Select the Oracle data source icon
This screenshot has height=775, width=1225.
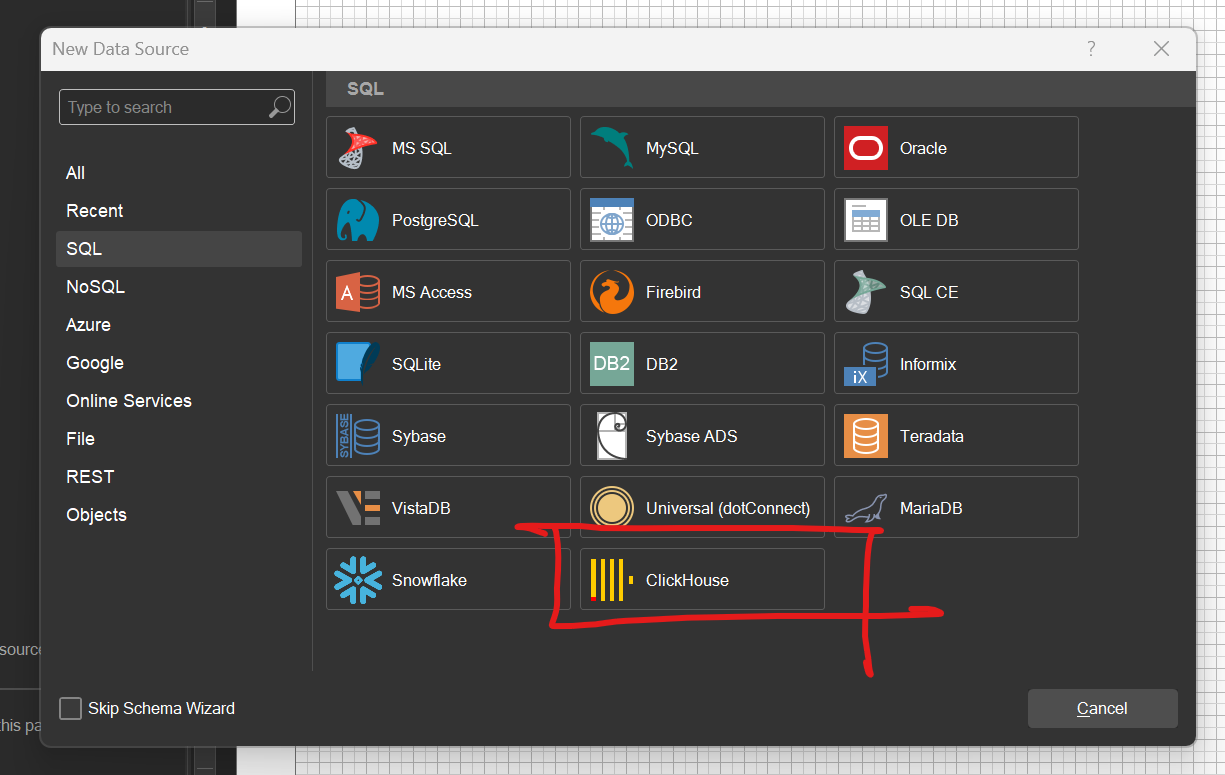pyautogui.click(x=865, y=146)
